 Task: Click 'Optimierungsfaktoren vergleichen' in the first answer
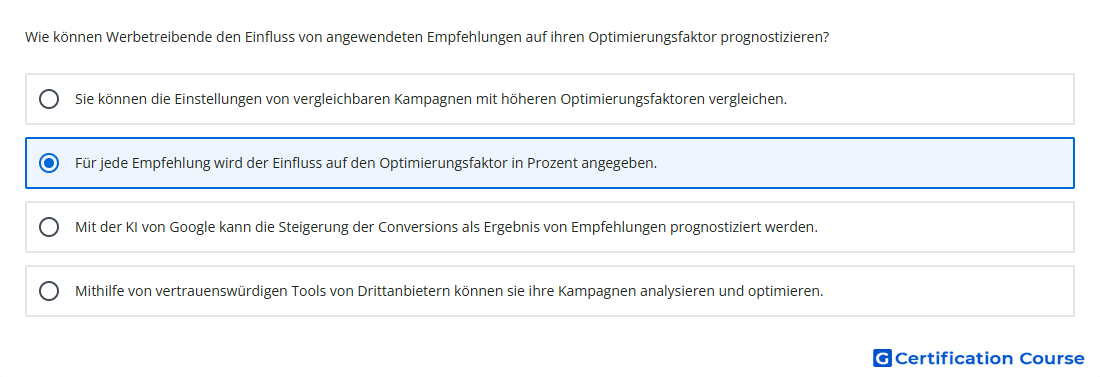[x=673, y=99]
